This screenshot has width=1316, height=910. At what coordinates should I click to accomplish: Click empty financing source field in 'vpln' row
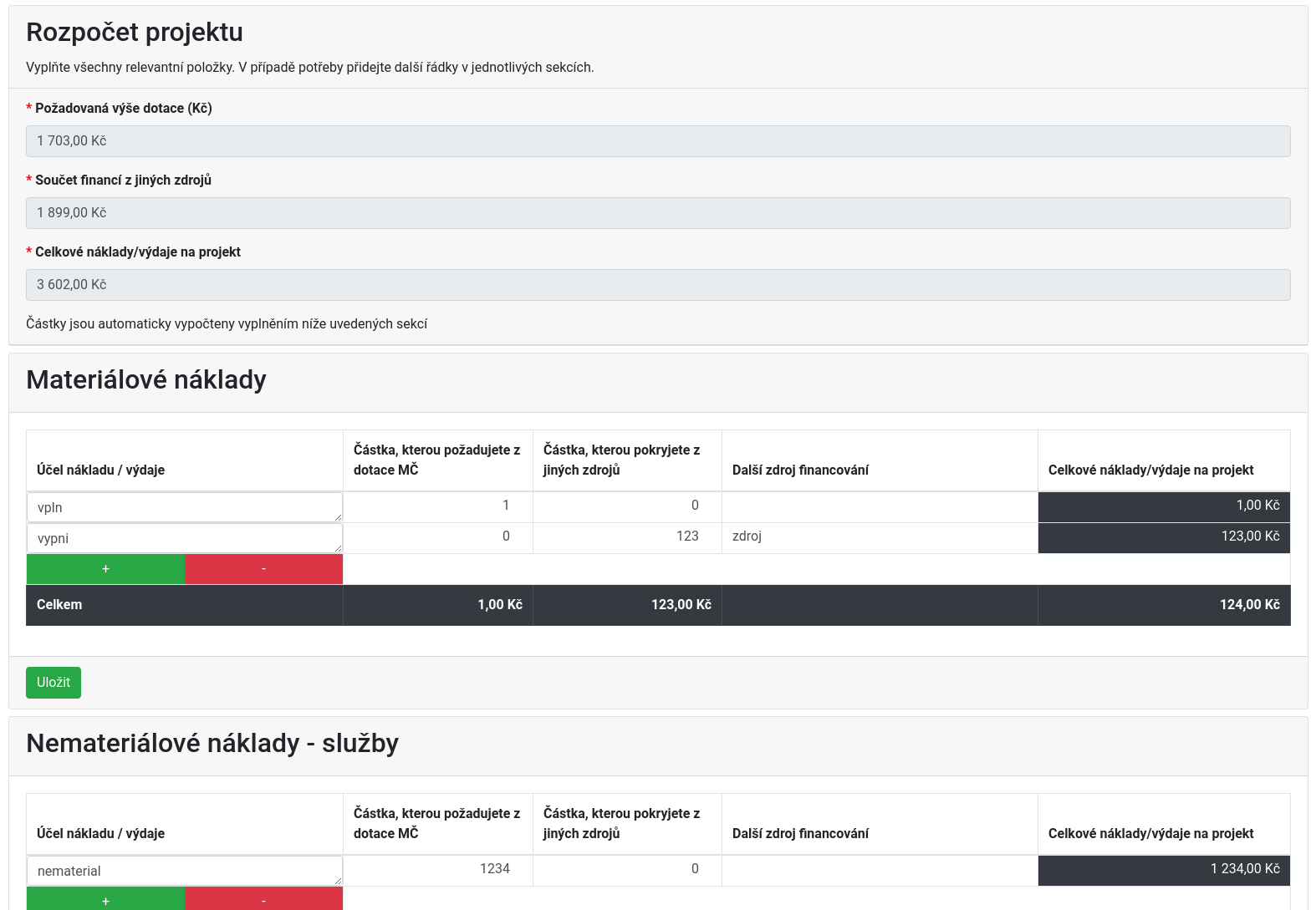point(879,506)
